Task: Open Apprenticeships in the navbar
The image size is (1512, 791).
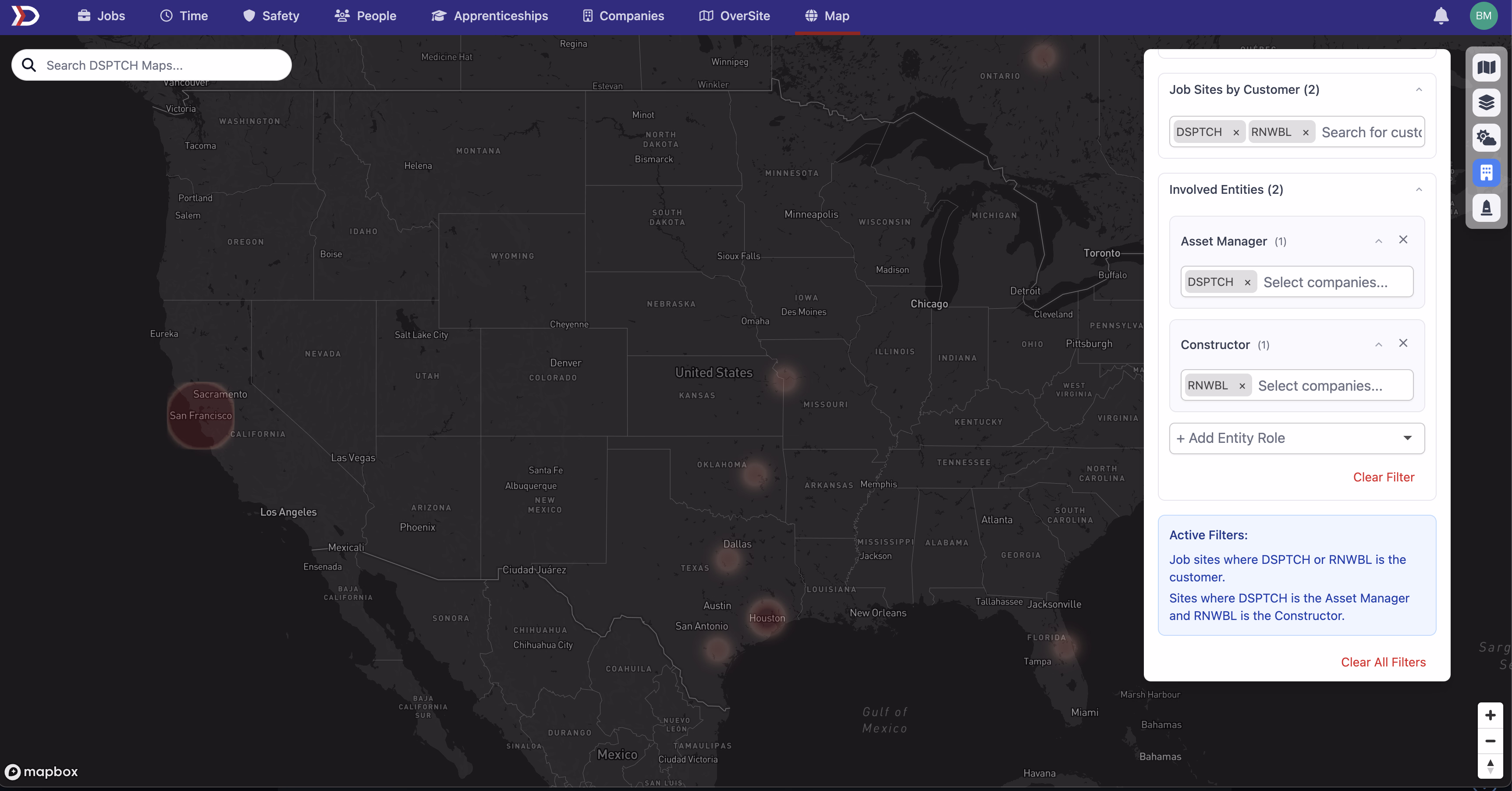Action: 490,16
